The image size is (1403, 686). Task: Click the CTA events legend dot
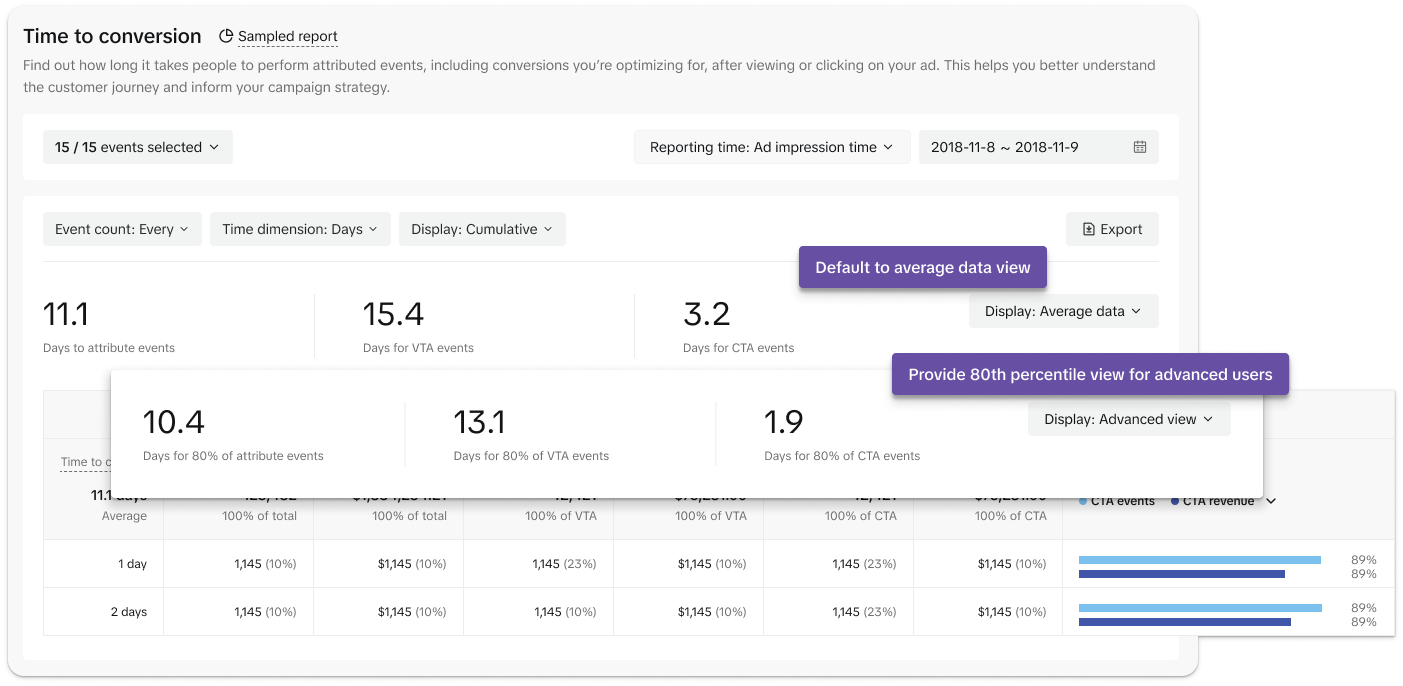[1083, 501]
